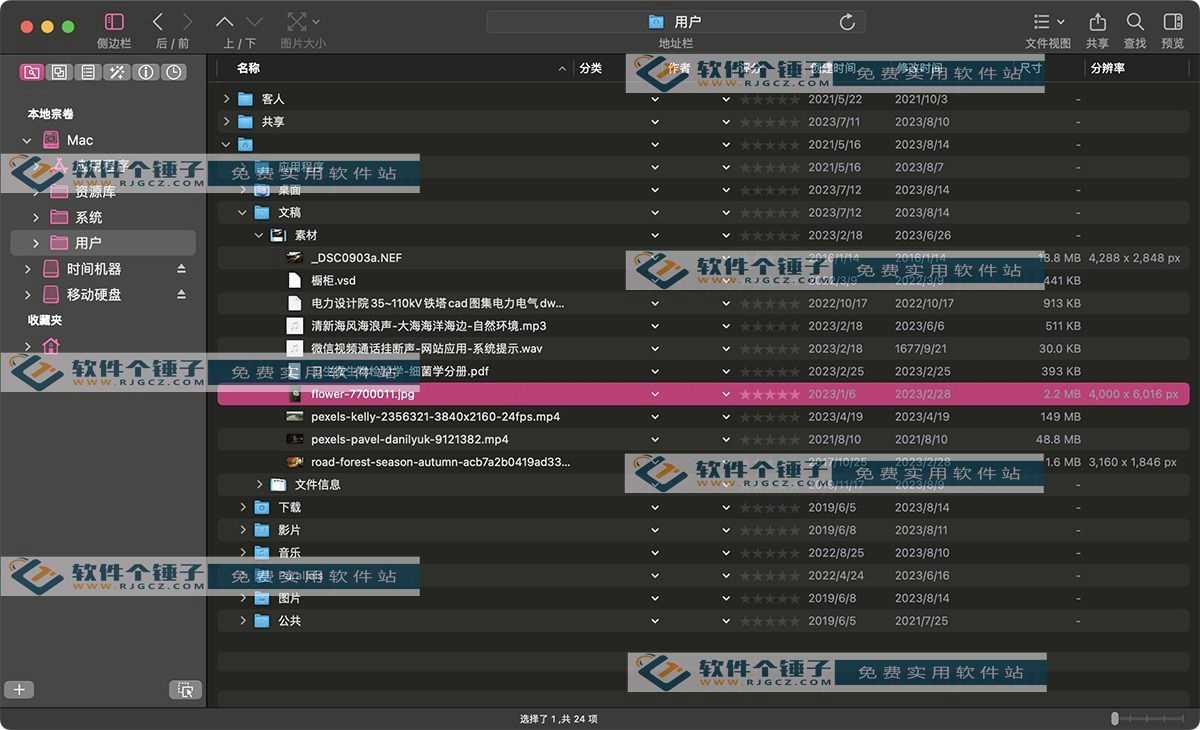Click the 用户 address bar field
Image resolution: width=1200 pixels, height=730 pixels.
point(676,22)
